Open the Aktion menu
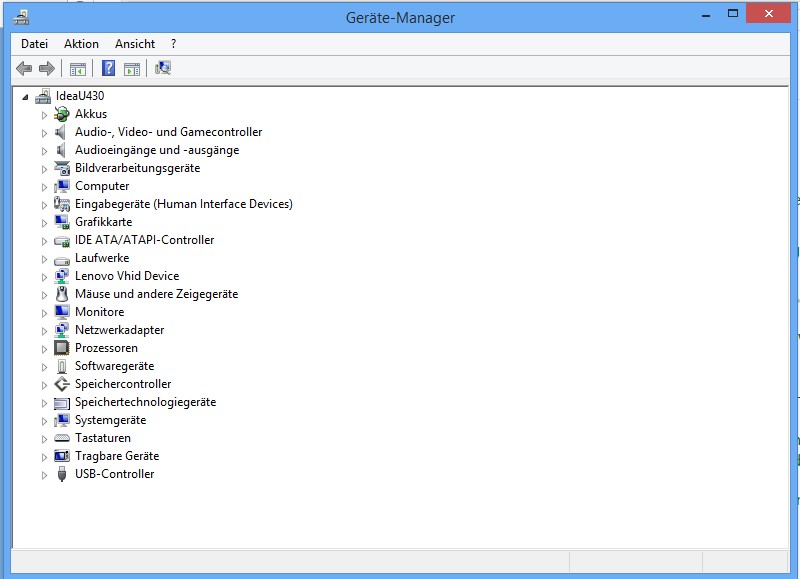Screen dimensions: 800x579 click(x=81, y=44)
